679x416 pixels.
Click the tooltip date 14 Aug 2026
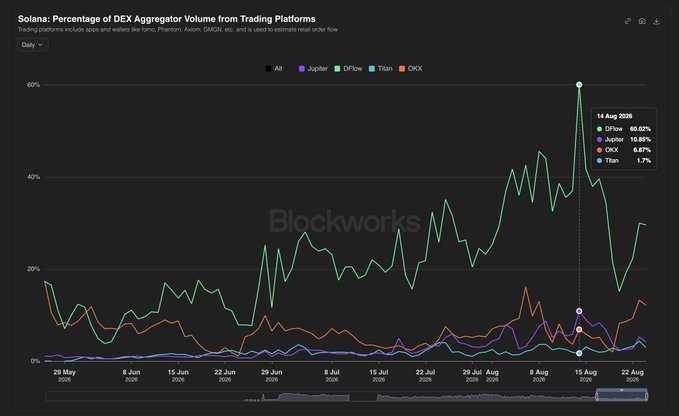[614, 116]
